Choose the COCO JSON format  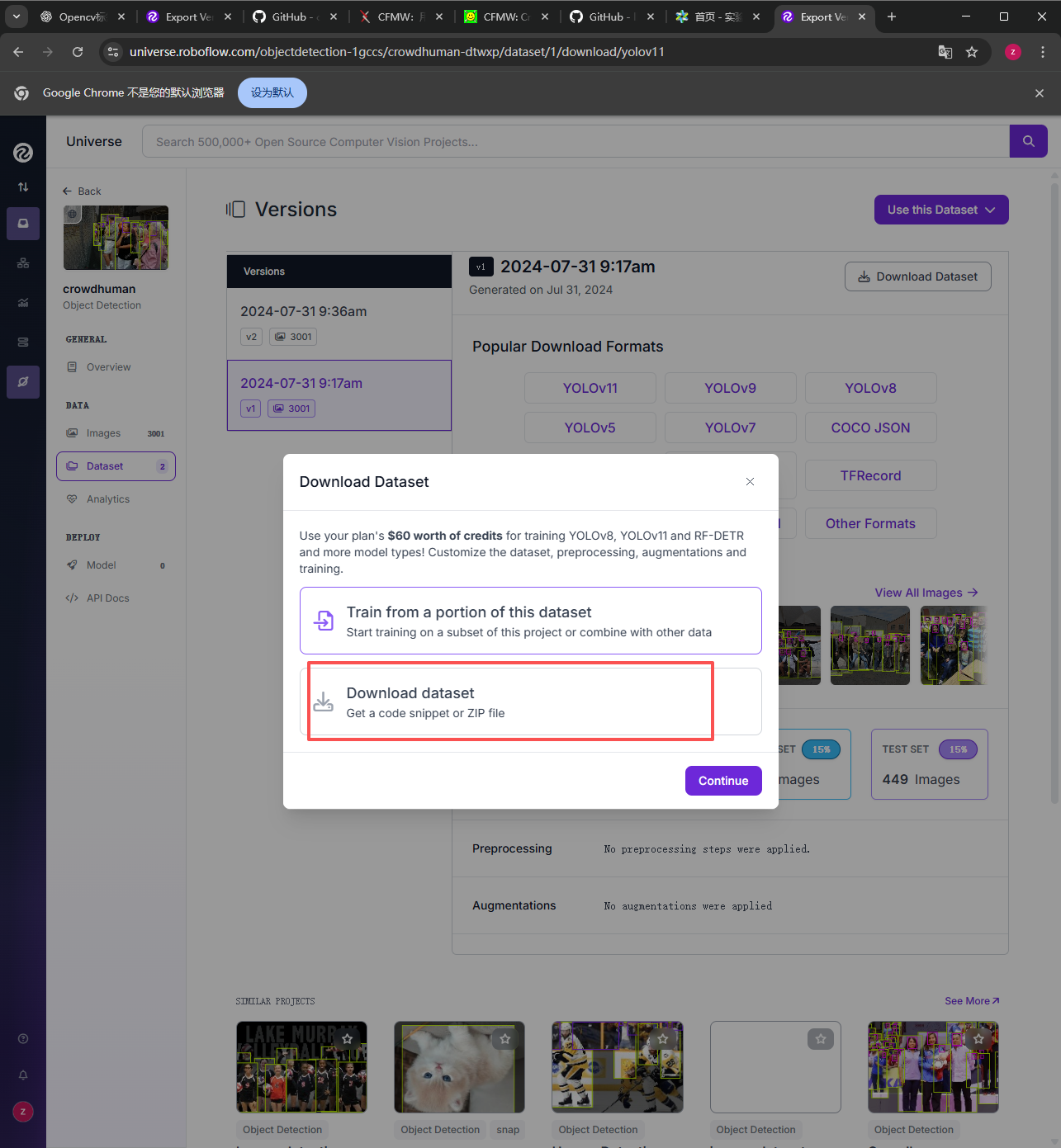click(x=871, y=428)
